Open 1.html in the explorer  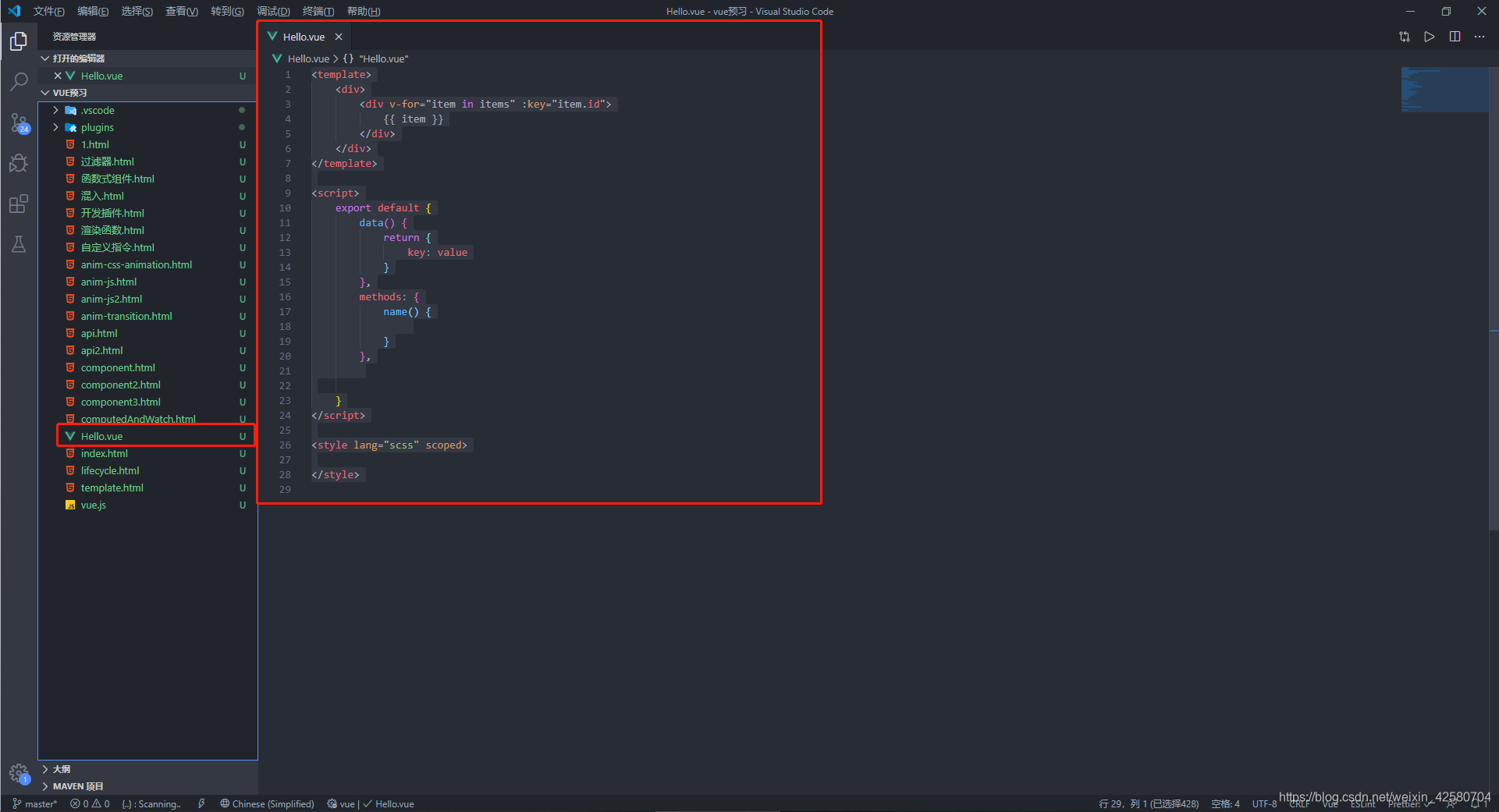click(x=148, y=144)
